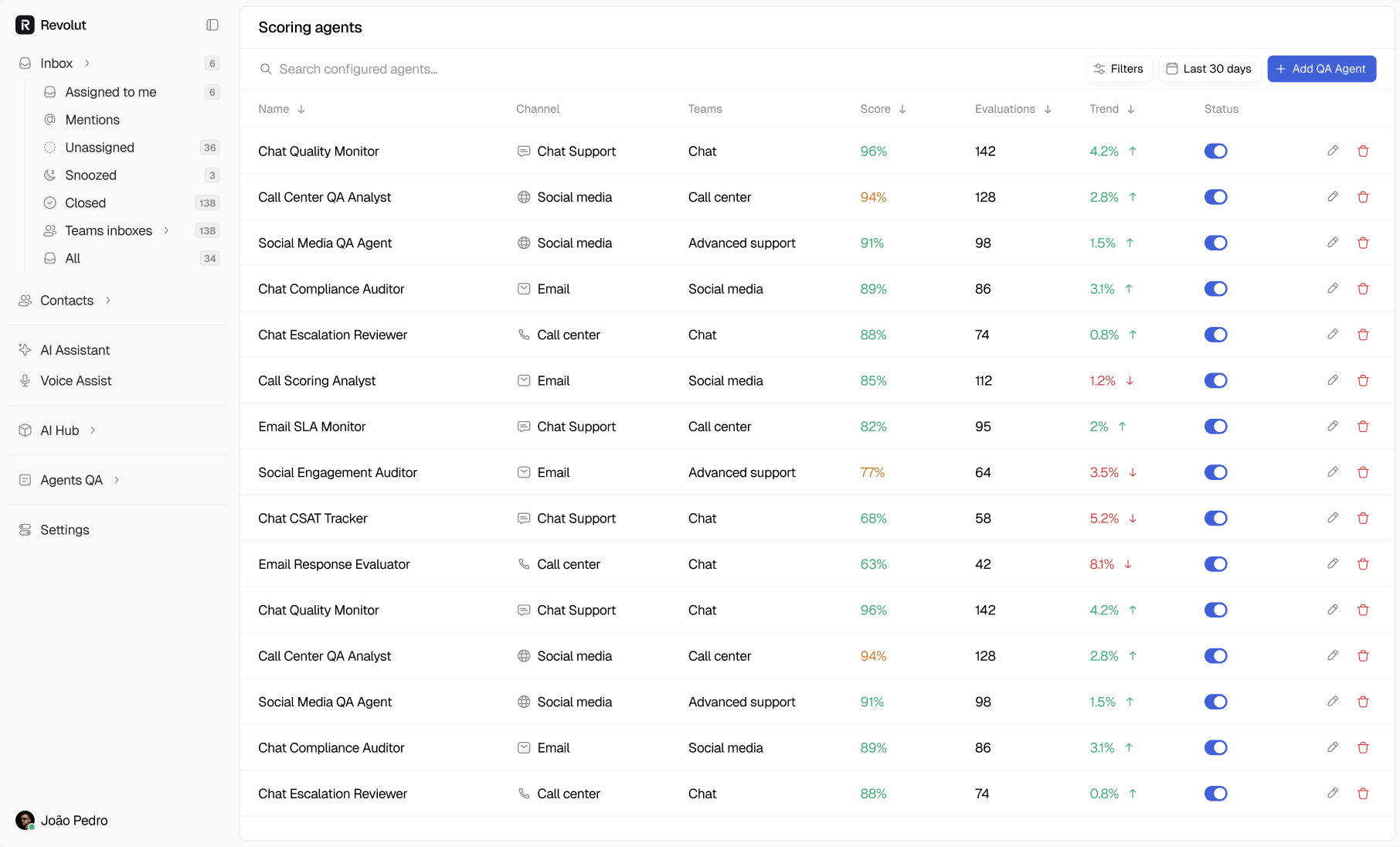Click the Revolut logo icon

tap(25, 26)
